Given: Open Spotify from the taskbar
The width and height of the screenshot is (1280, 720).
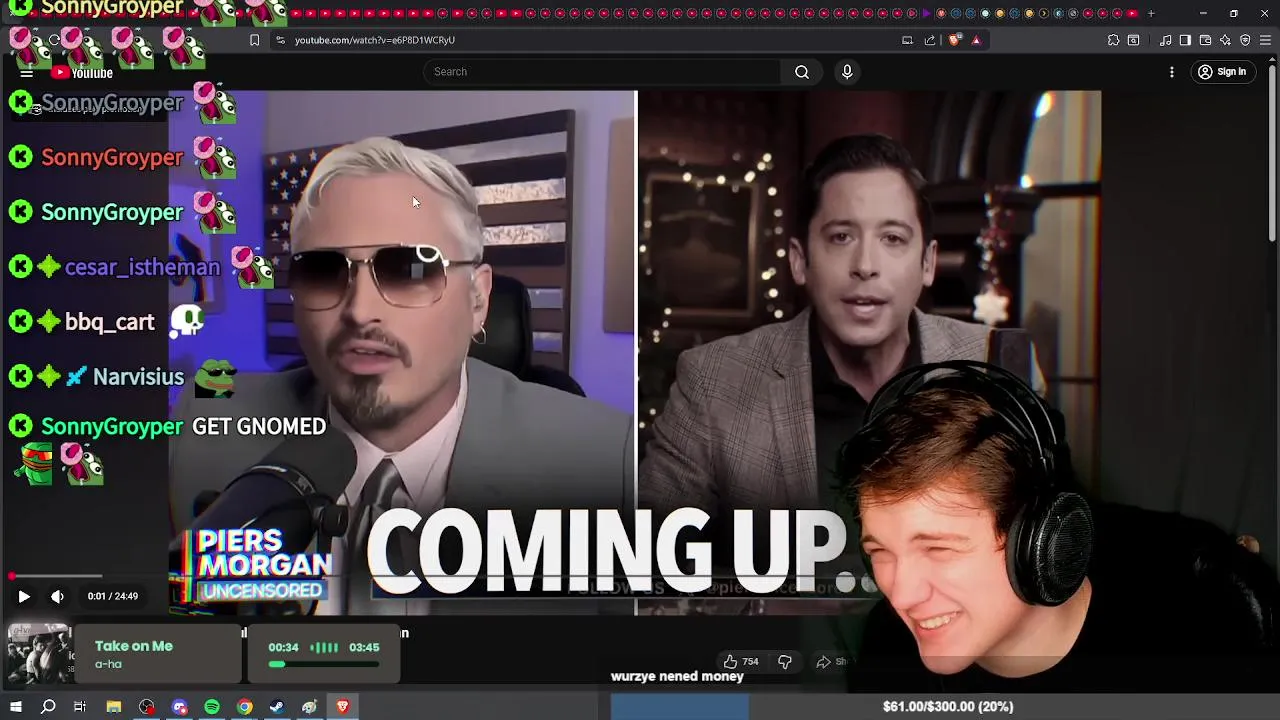Looking at the screenshot, I should click(x=212, y=707).
